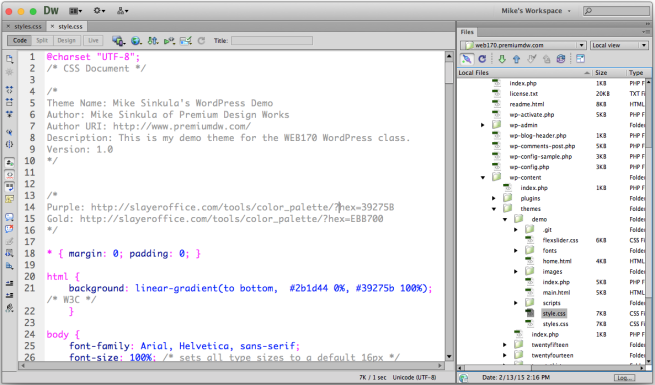
Task: Open the web170.premiumdw.com site dropdown
Action: 523,45
